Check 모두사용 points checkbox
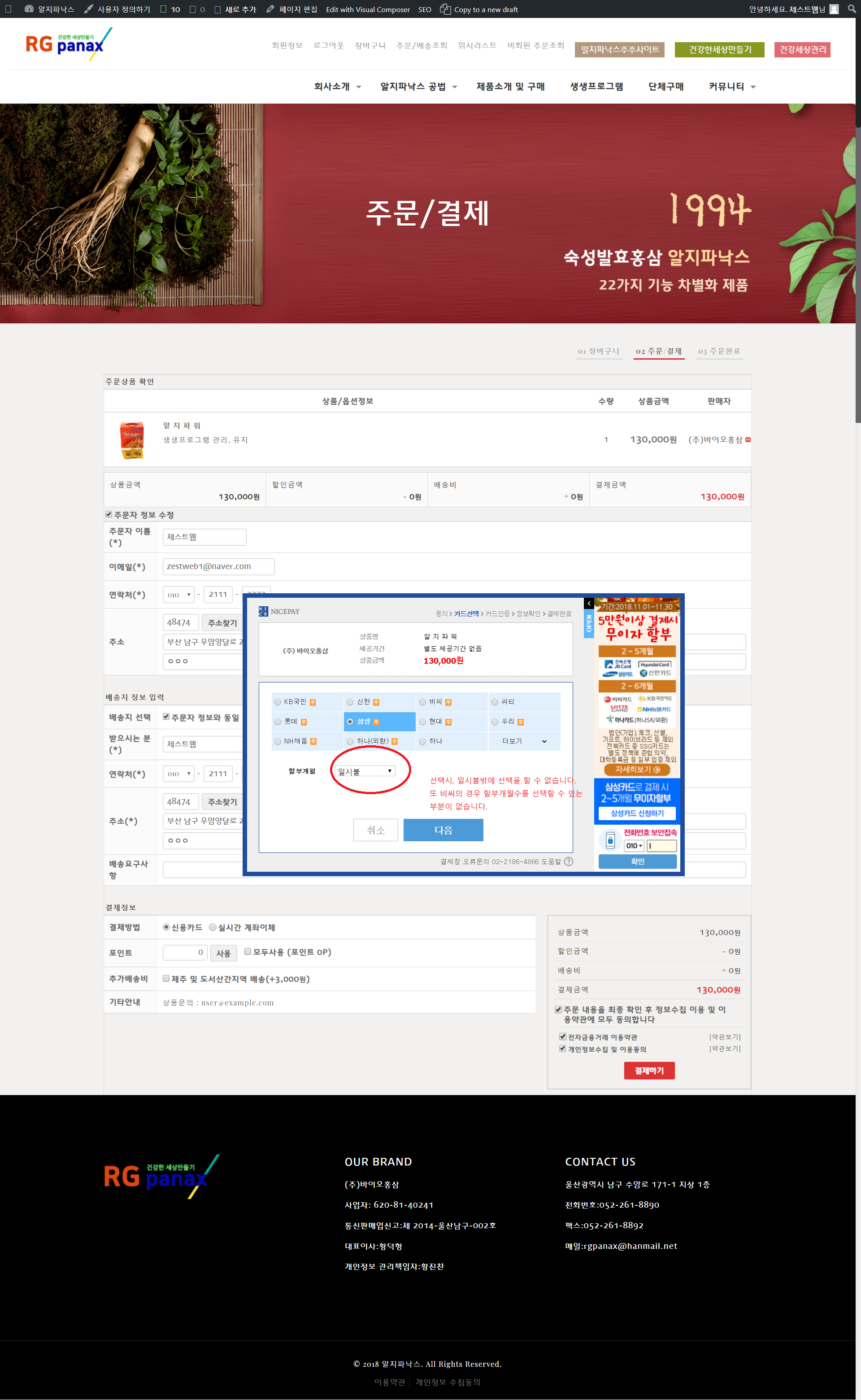The image size is (861, 1400). (248, 952)
